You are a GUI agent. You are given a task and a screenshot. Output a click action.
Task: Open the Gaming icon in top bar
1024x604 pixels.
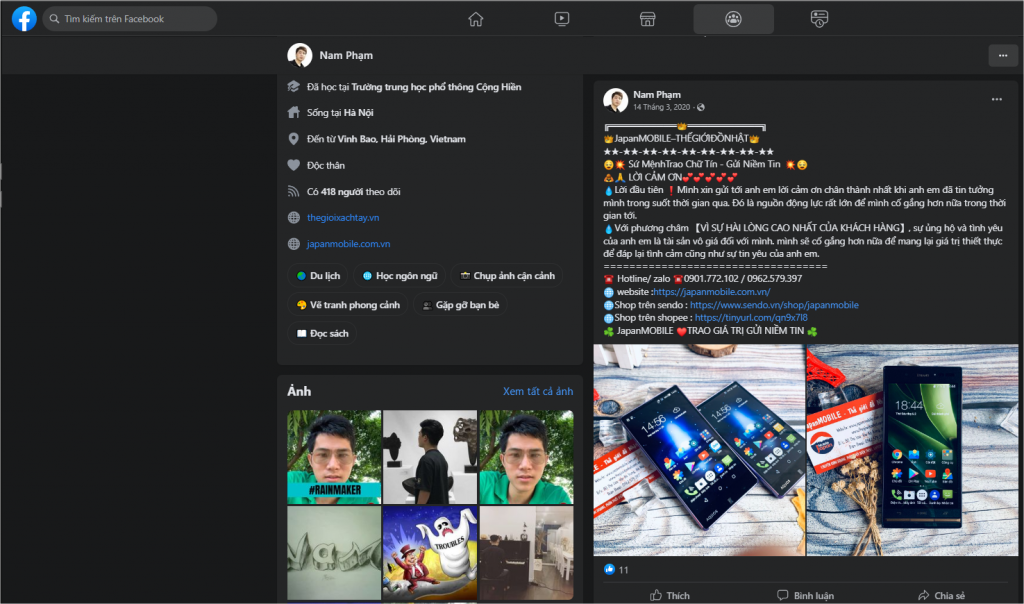click(x=819, y=19)
